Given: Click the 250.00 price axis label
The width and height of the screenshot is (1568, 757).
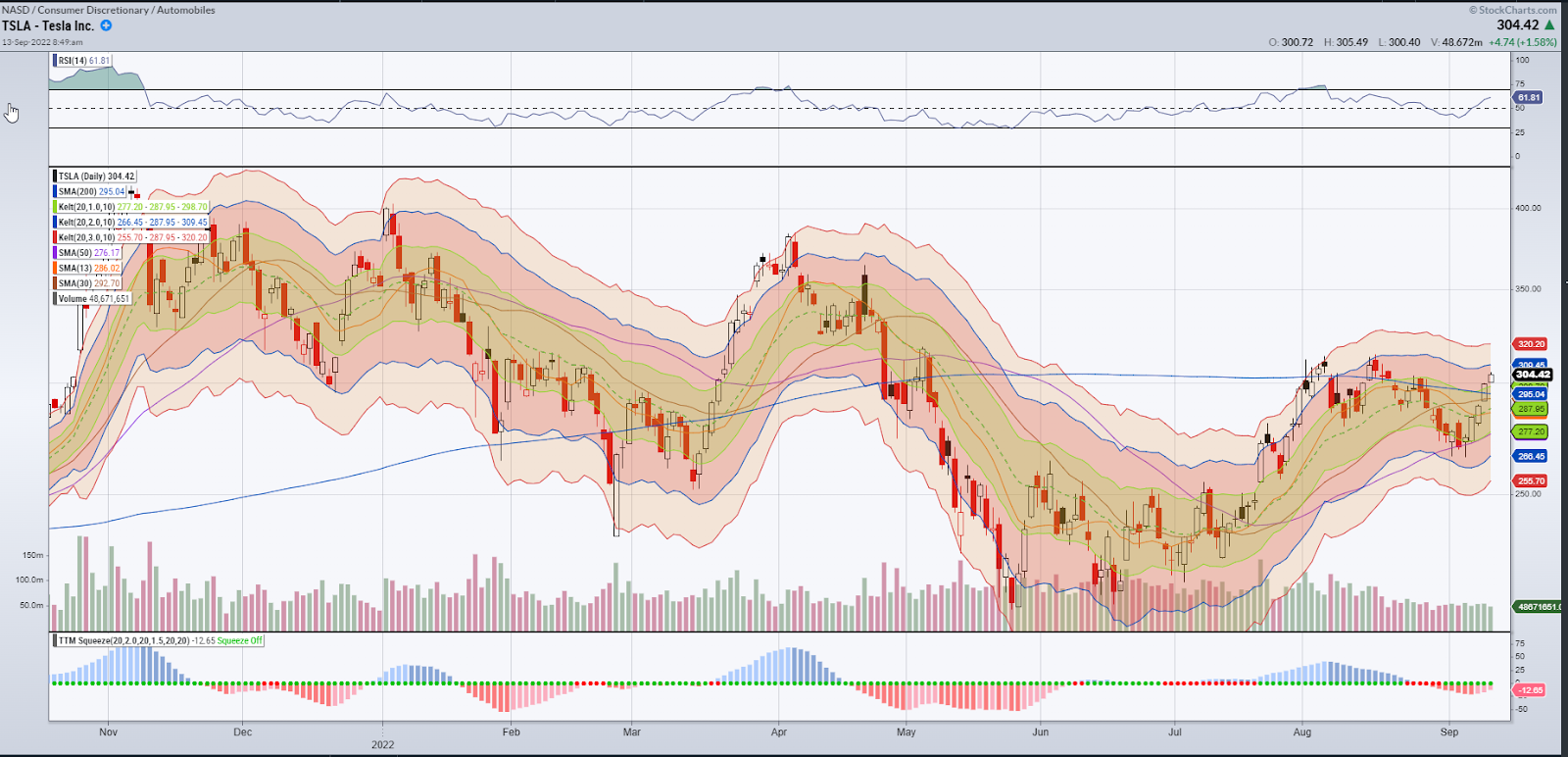Looking at the screenshot, I should click(x=1529, y=494).
